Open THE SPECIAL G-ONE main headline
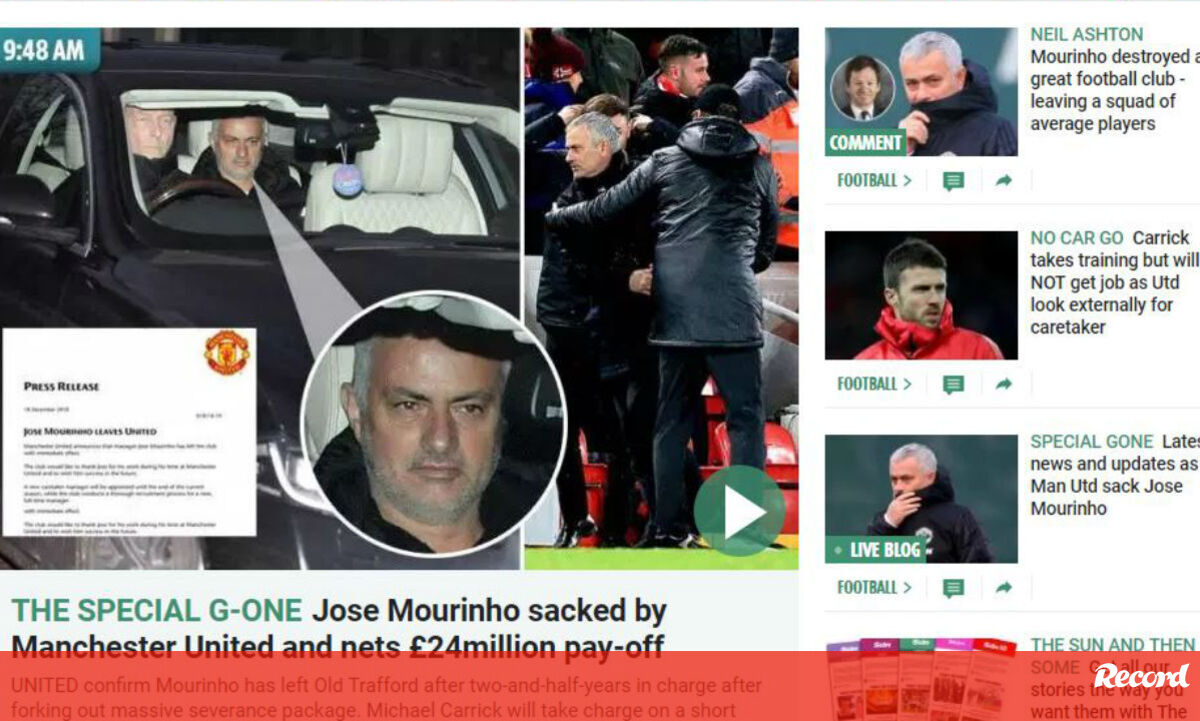 [x=339, y=628]
